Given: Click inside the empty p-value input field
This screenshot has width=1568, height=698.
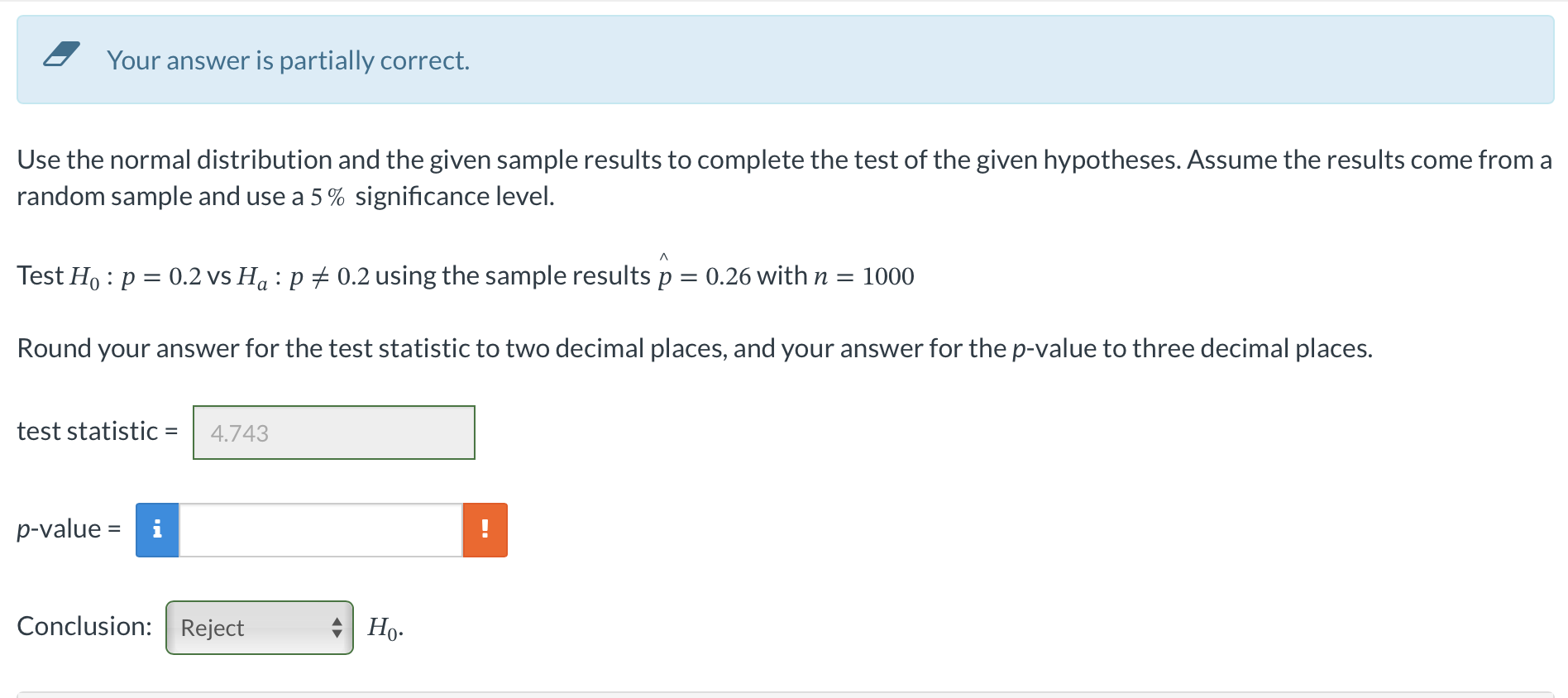Looking at the screenshot, I should [x=319, y=529].
